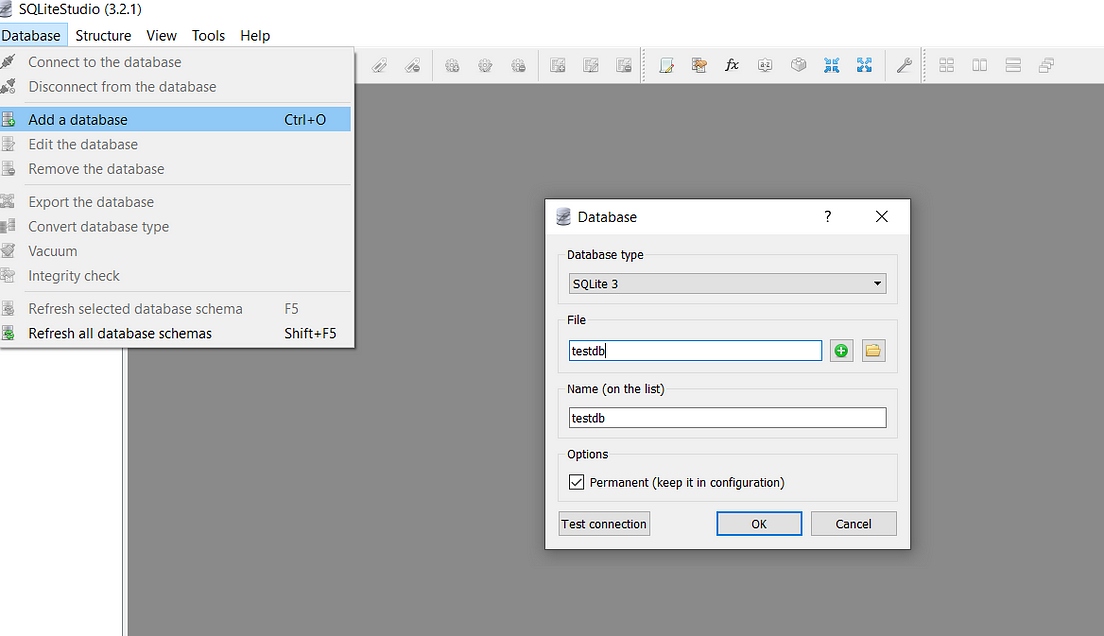Click the tile windows toolbar icon
Viewport: 1104px width, 636px height.
tap(946, 66)
